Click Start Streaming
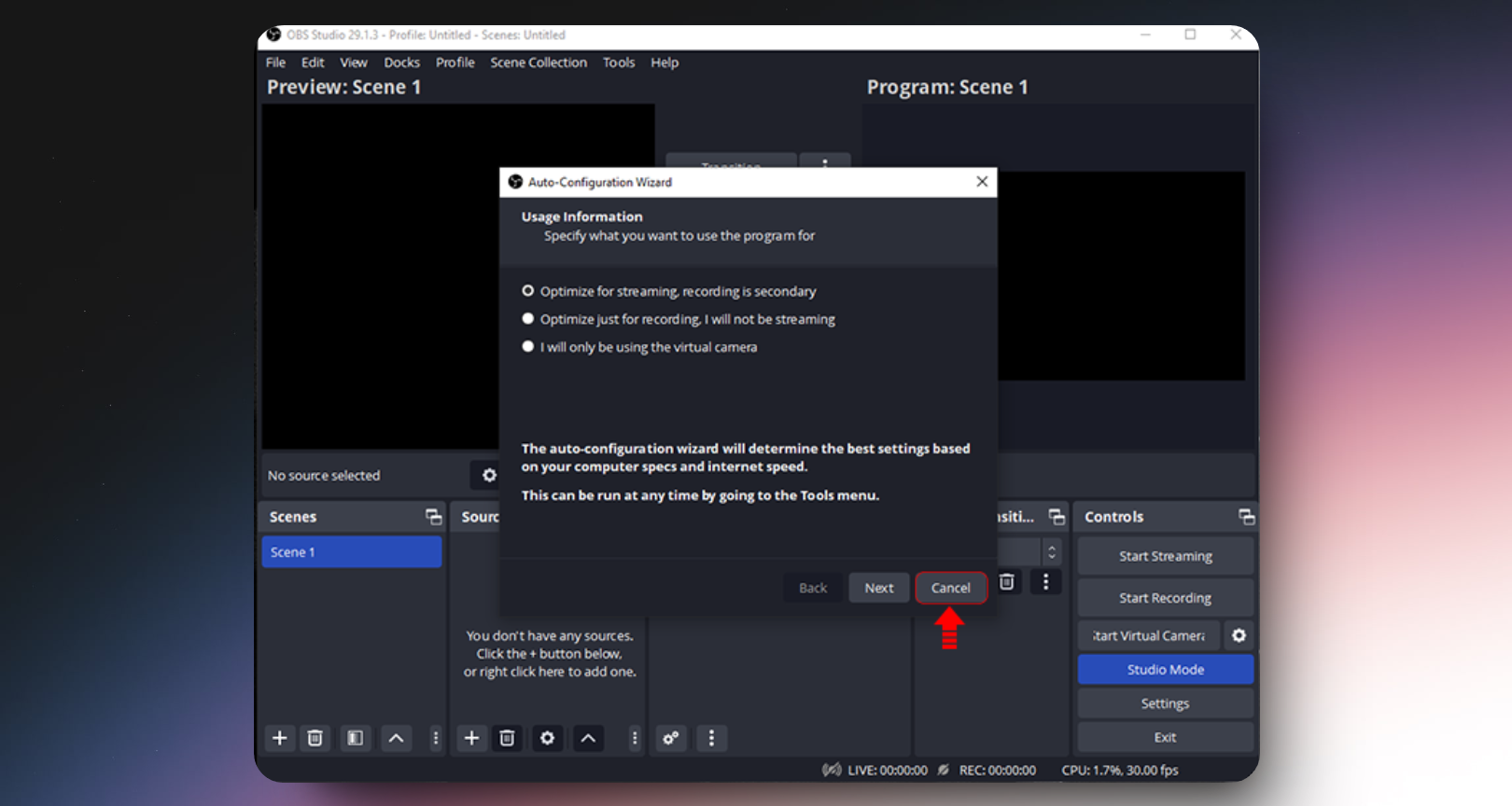1512x806 pixels. click(x=1165, y=556)
